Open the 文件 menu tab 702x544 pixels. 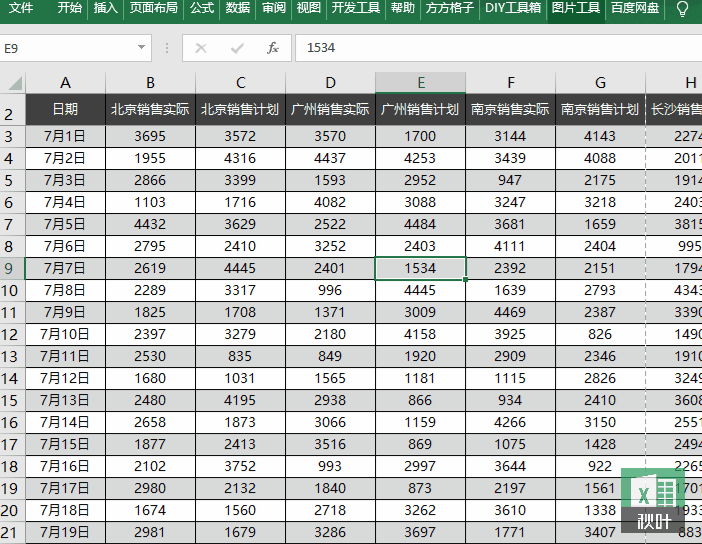[21, 8]
